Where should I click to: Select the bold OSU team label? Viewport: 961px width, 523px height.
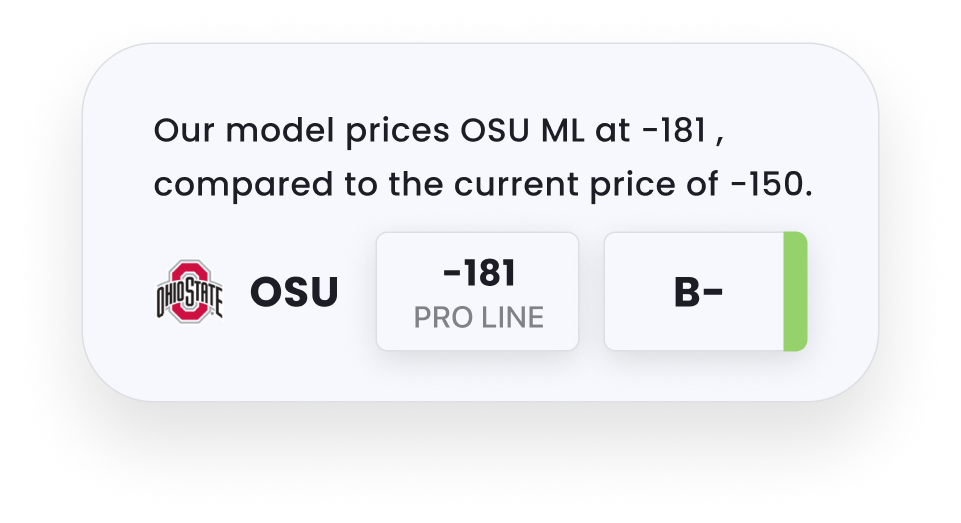(x=293, y=292)
